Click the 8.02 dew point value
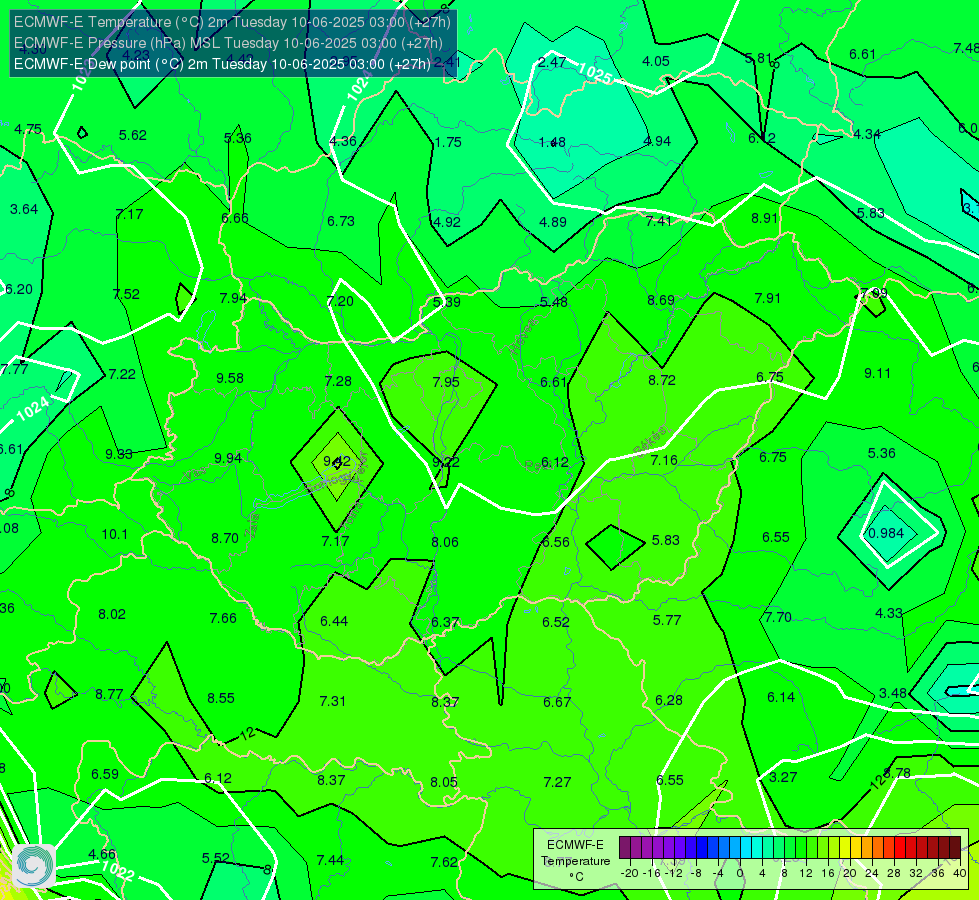This screenshot has height=900, width=979. click(x=112, y=615)
